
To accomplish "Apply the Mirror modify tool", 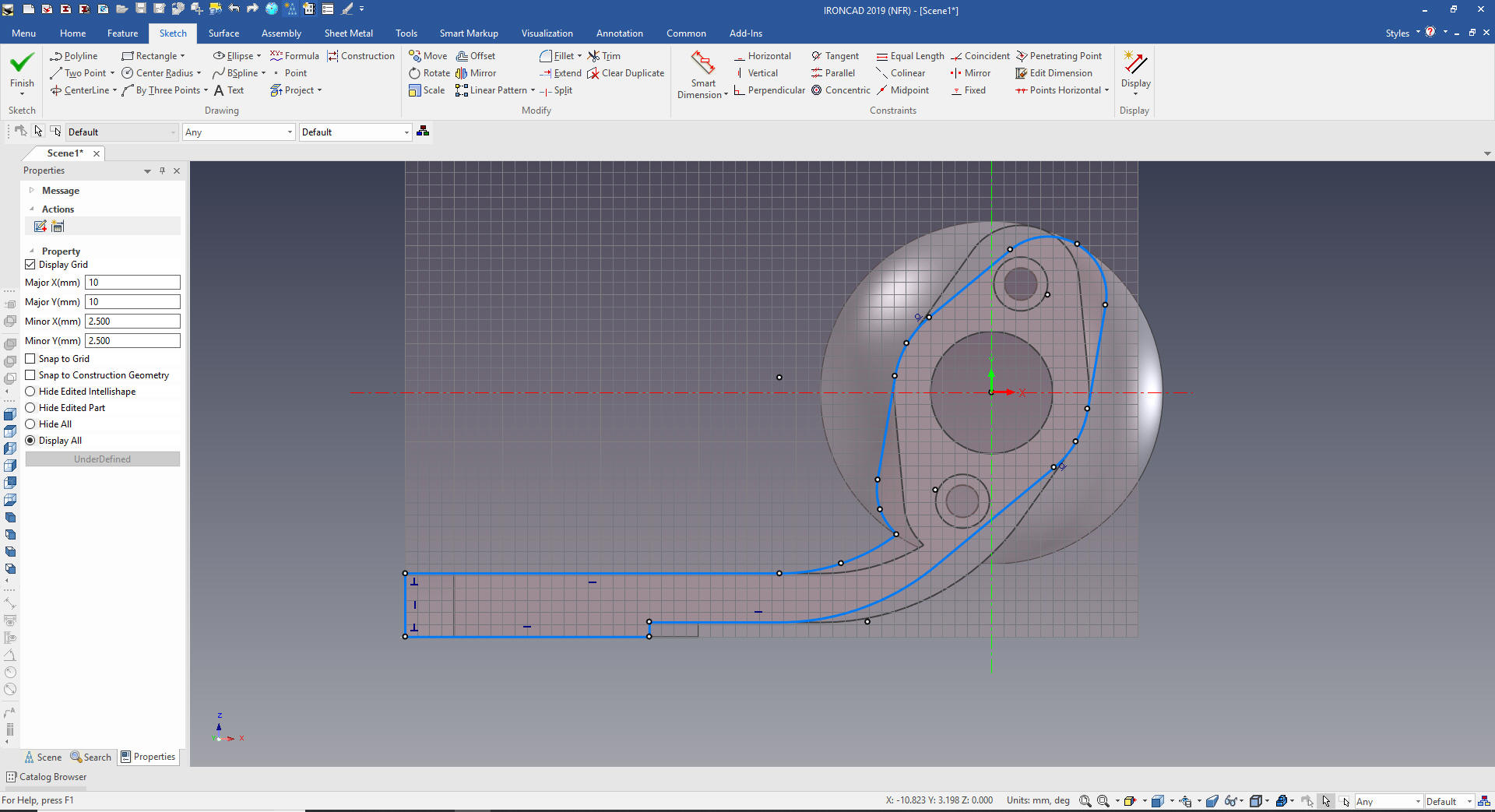I will click(476, 73).
